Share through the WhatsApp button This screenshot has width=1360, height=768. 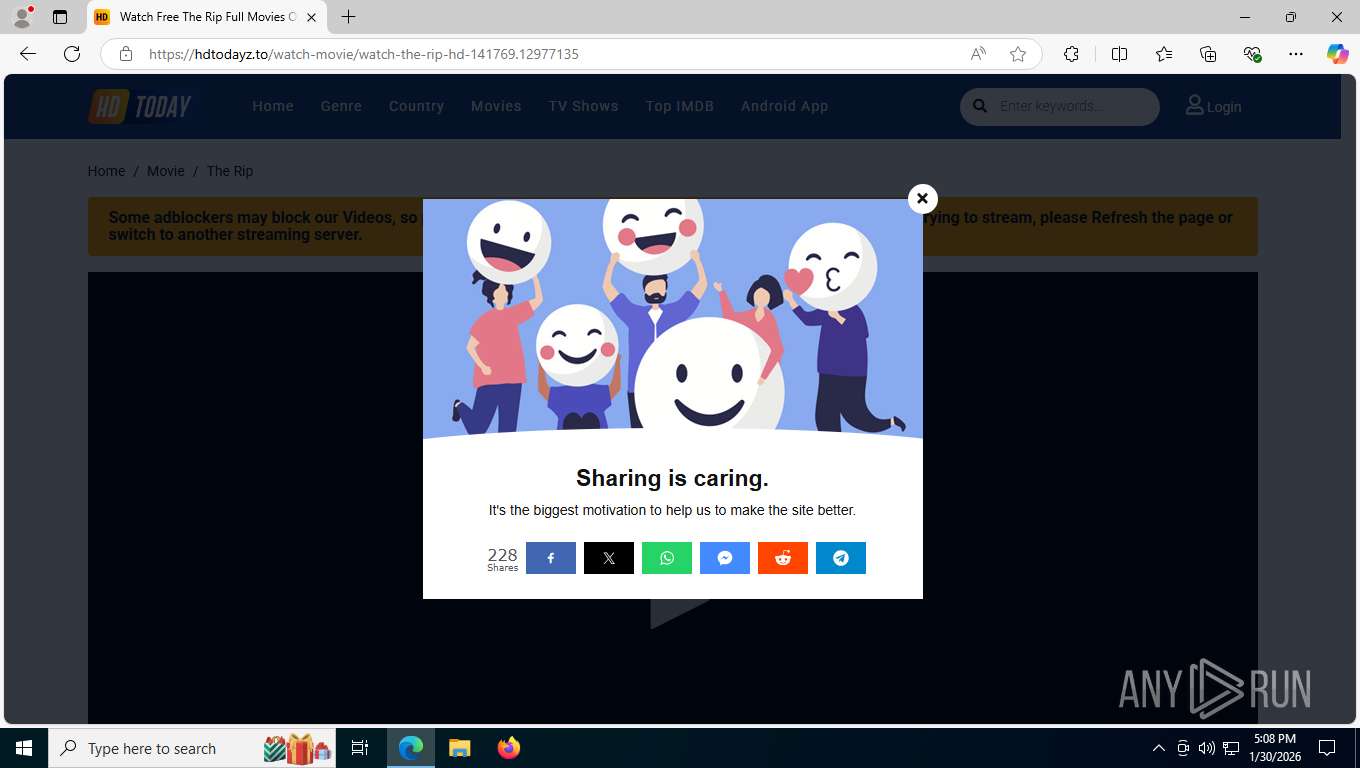coord(667,558)
